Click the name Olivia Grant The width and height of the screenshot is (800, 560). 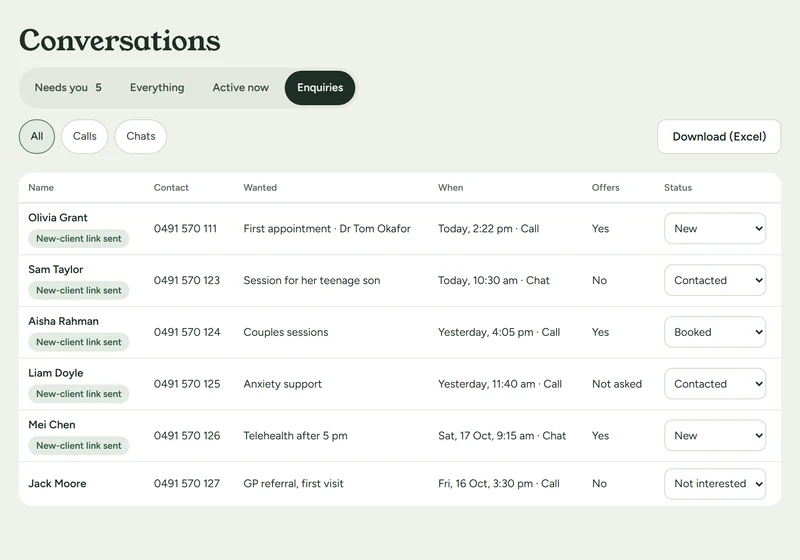[x=58, y=218]
